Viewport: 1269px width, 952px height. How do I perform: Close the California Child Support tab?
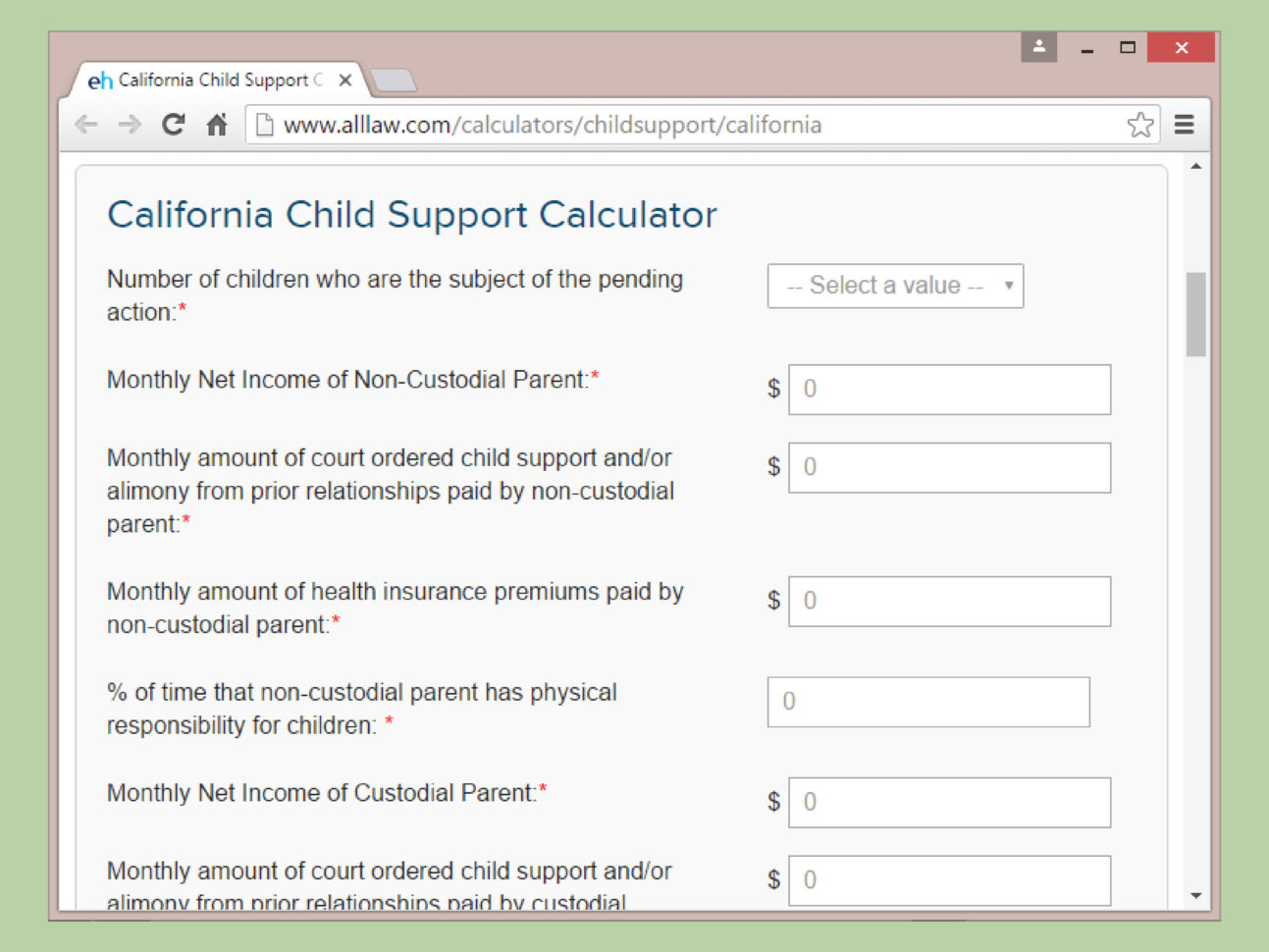(x=345, y=79)
